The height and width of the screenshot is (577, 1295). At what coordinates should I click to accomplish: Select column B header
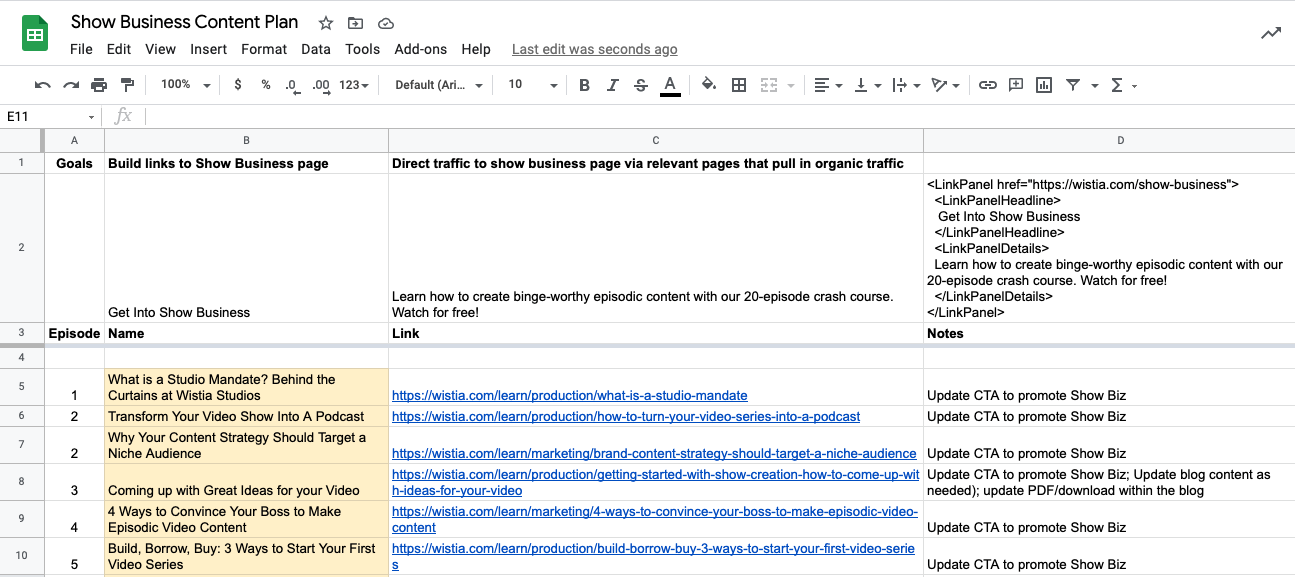click(x=246, y=141)
